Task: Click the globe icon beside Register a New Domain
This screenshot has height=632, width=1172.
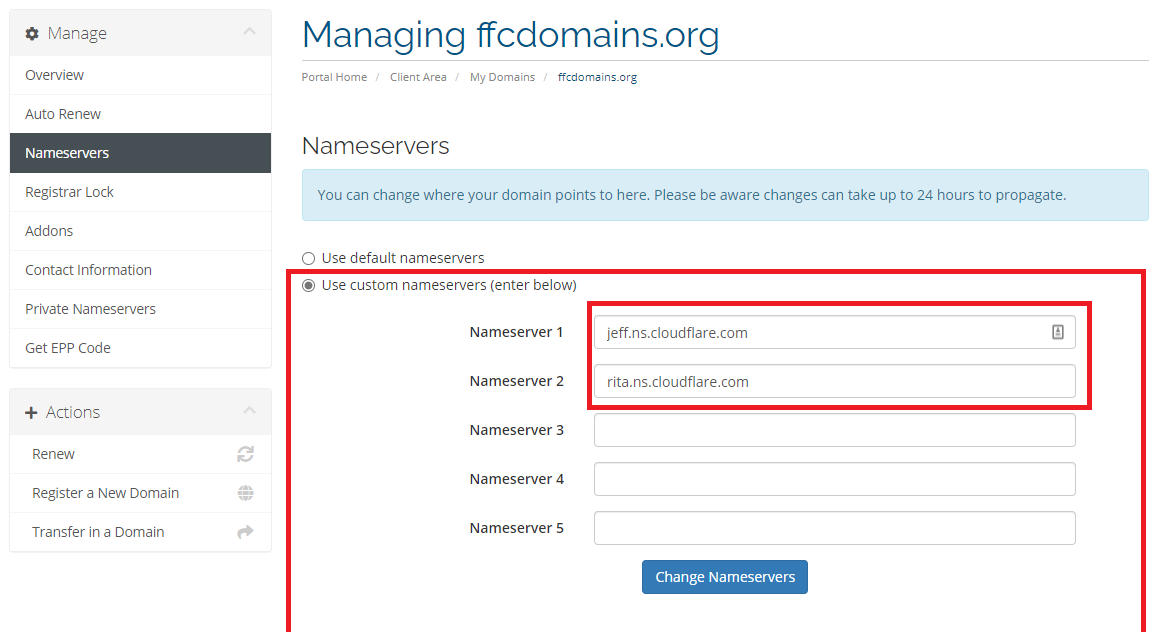Action: point(246,492)
